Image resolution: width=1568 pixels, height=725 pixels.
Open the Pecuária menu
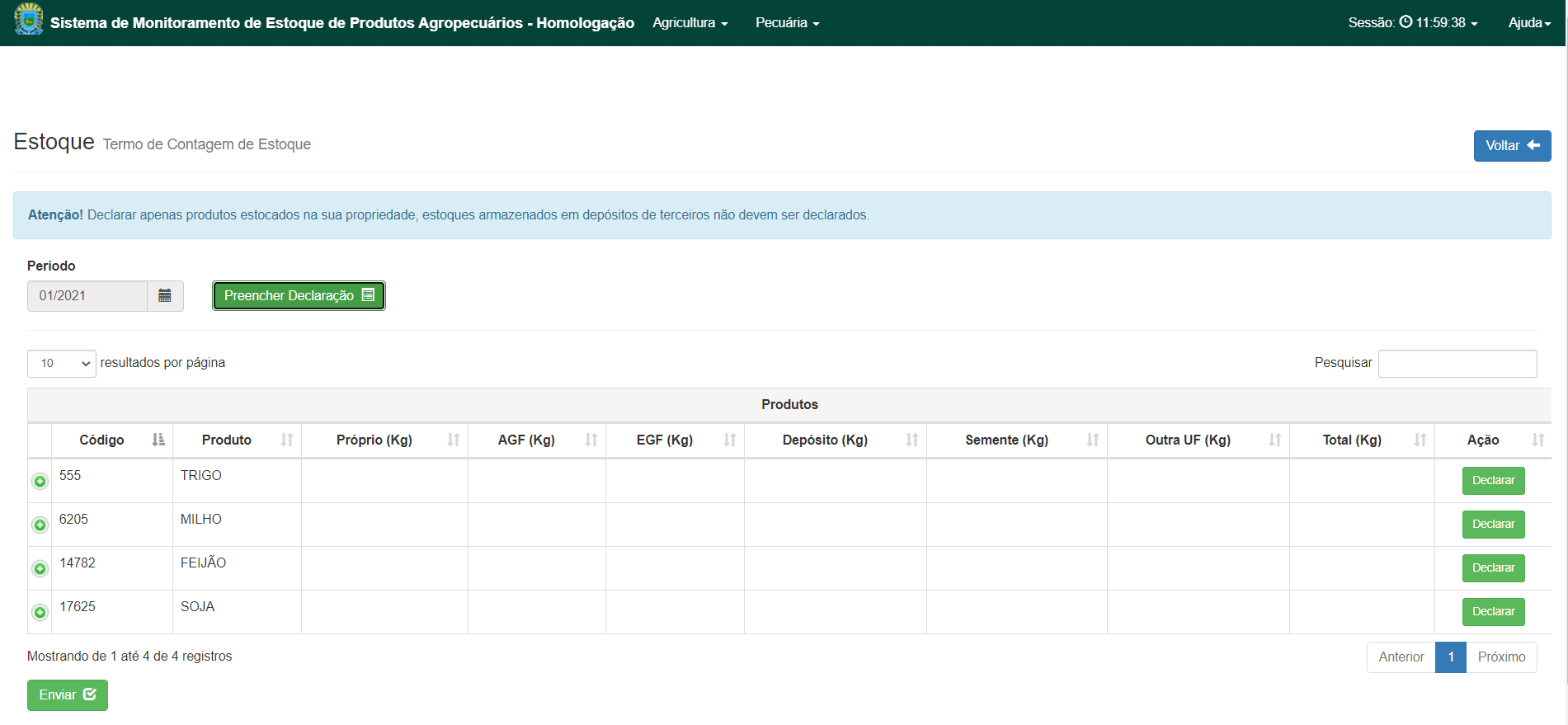[788, 23]
